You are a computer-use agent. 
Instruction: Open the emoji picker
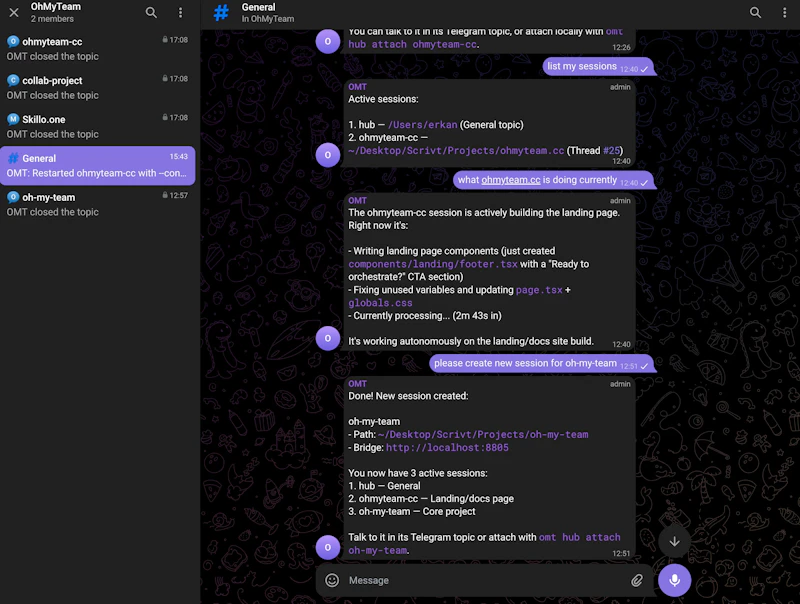(332, 580)
